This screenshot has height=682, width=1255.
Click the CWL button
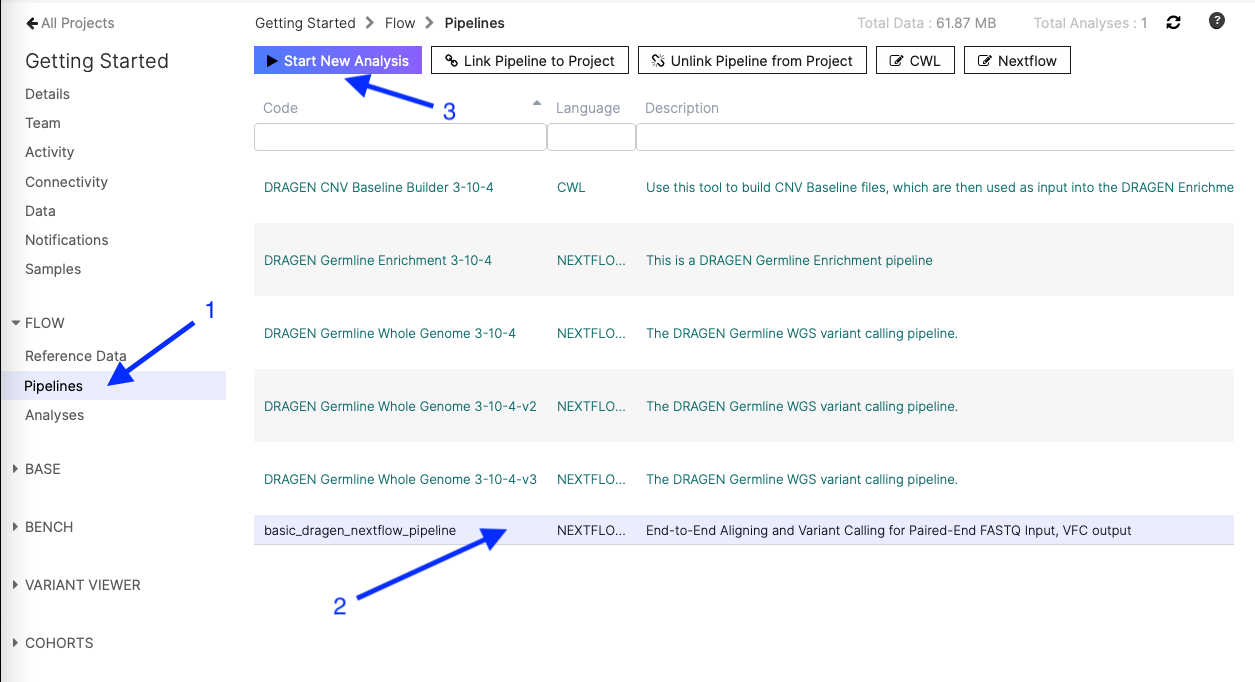pyautogui.click(x=915, y=61)
